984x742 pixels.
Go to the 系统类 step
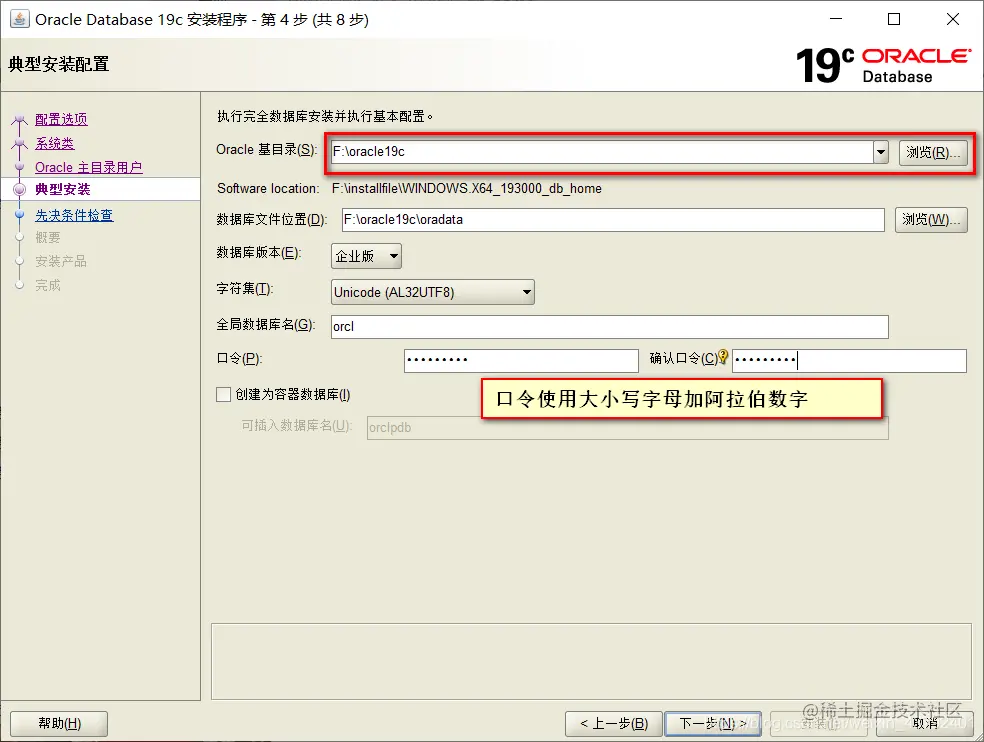click(x=55, y=143)
